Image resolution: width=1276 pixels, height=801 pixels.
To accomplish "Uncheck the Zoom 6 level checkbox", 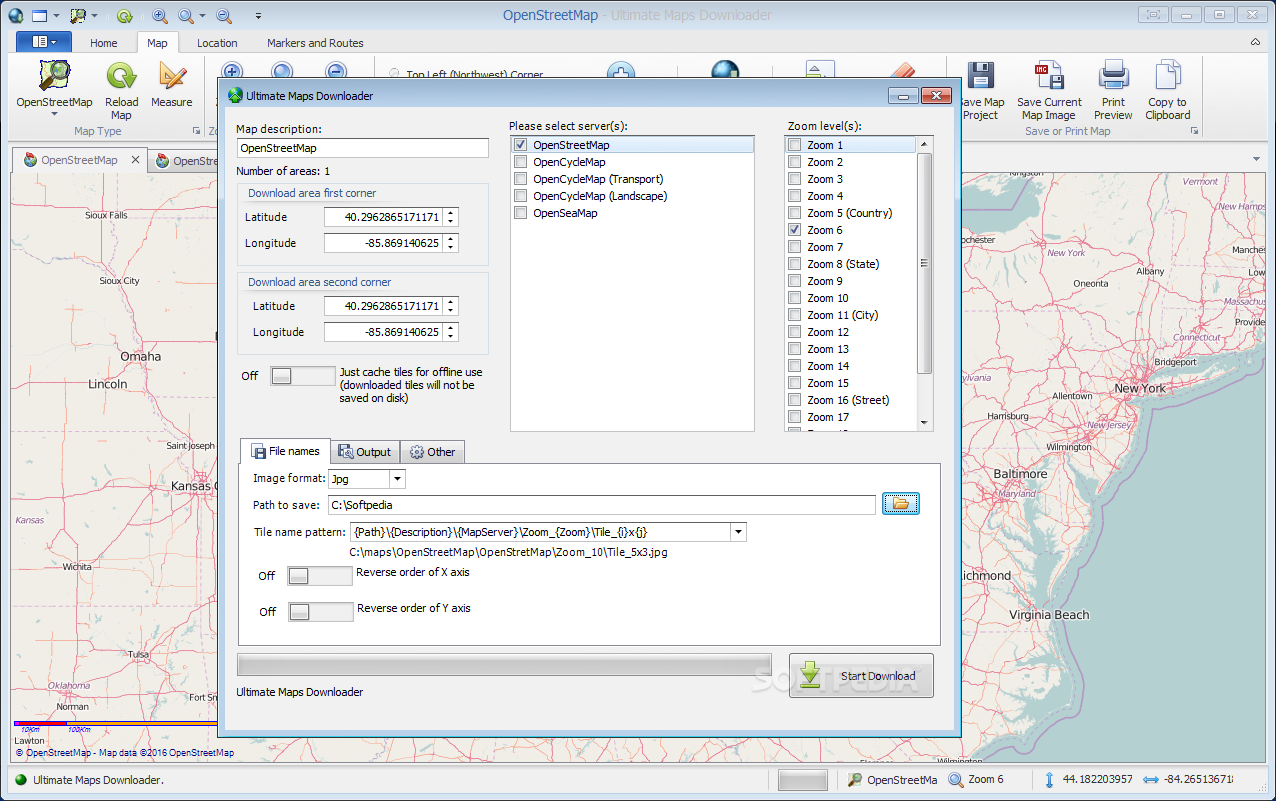I will pyautogui.click(x=794, y=230).
